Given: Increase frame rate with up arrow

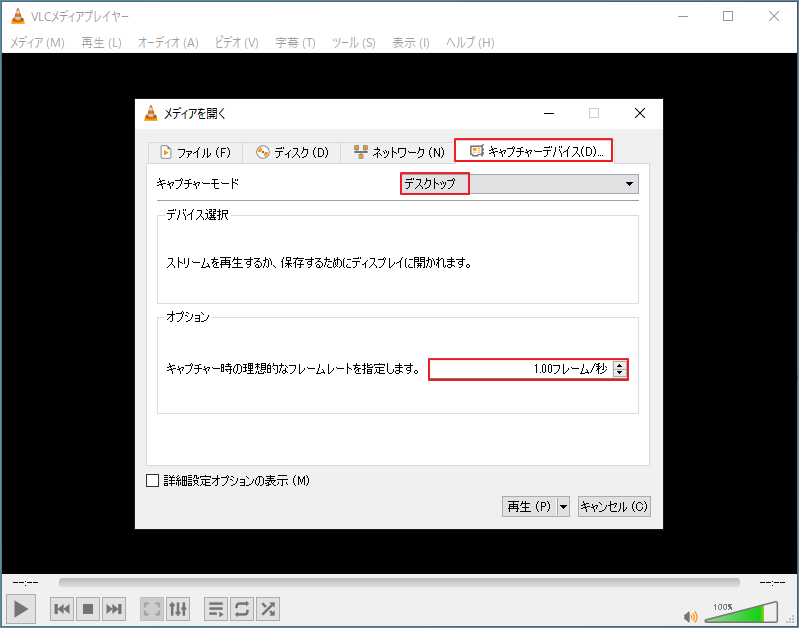Looking at the screenshot, I should click(620, 365).
